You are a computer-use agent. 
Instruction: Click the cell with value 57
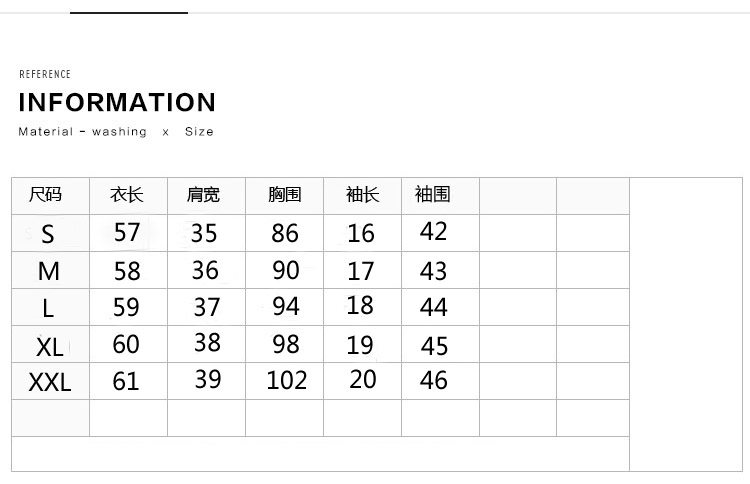[127, 233]
